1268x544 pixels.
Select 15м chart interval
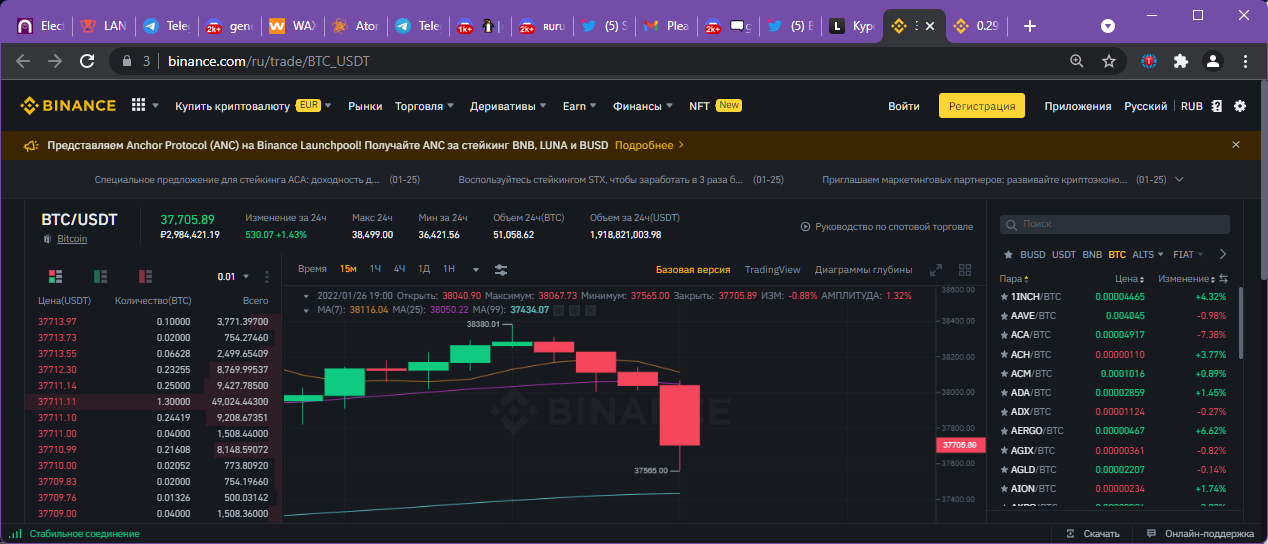coord(348,269)
